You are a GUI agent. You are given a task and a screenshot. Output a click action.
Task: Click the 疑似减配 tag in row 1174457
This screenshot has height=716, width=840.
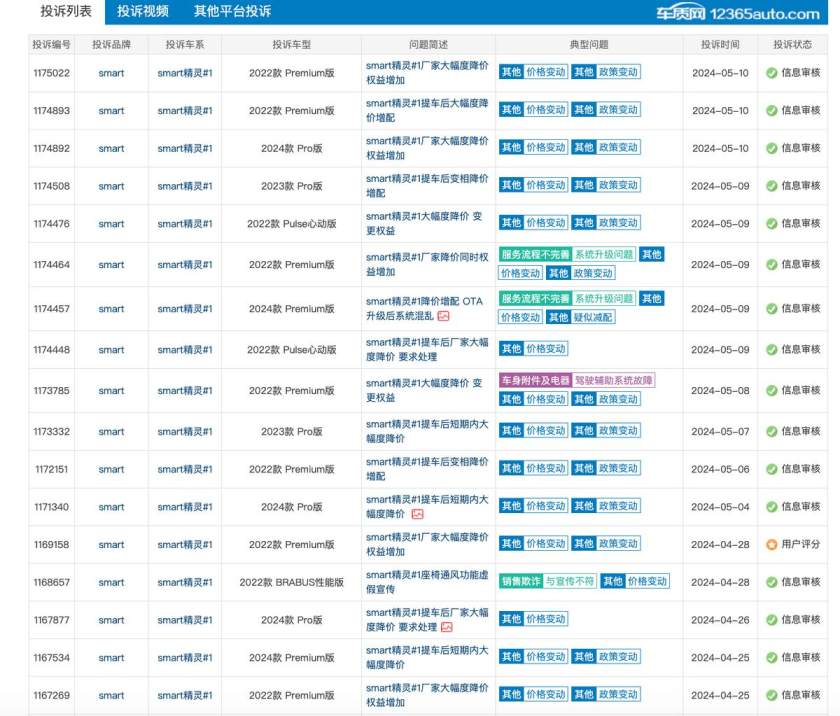tap(592, 317)
